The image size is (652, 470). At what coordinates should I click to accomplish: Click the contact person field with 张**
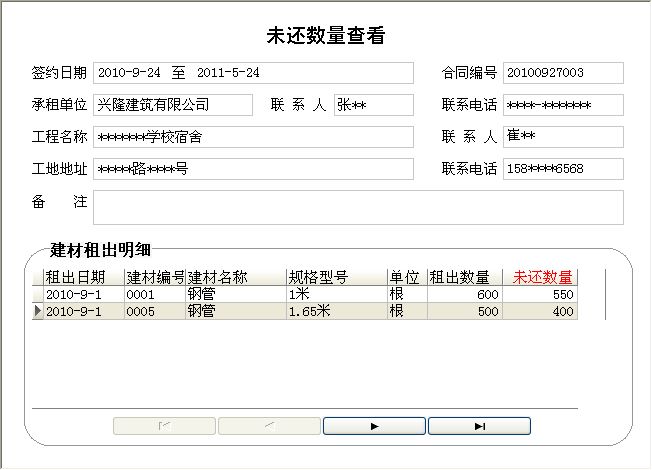click(x=373, y=105)
